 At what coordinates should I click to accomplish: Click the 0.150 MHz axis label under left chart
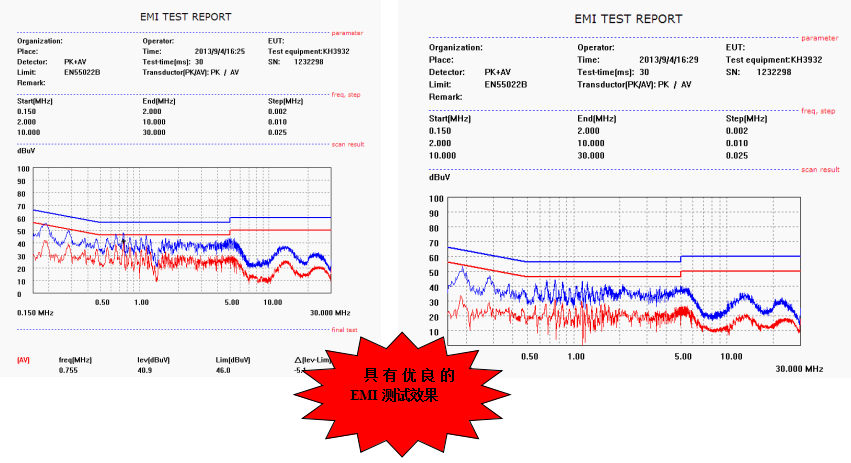point(36,313)
